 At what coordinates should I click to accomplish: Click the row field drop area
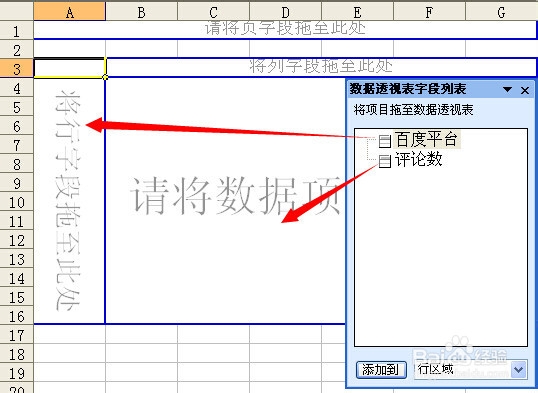(69, 200)
